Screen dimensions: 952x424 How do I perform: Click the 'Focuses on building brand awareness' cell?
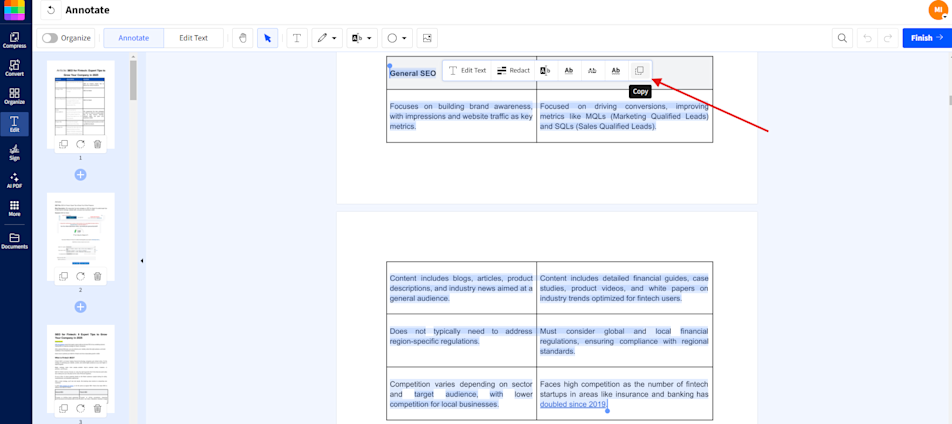coord(461,116)
